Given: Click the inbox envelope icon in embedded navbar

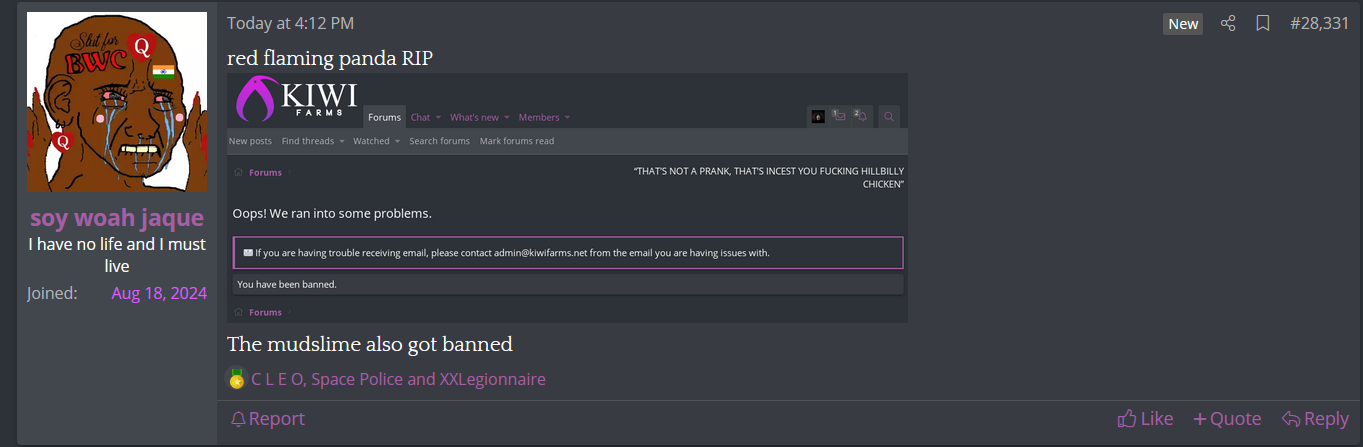Looking at the screenshot, I should pos(839,117).
